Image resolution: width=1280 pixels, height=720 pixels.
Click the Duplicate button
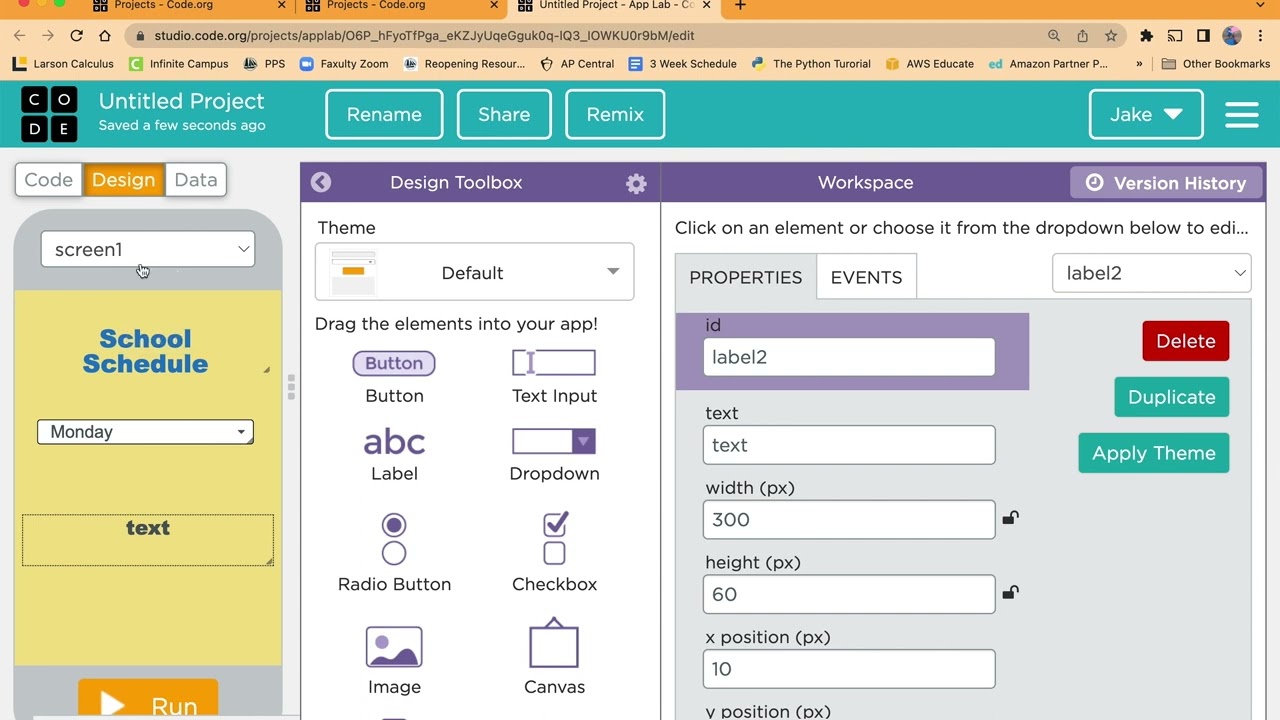click(x=1172, y=397)
